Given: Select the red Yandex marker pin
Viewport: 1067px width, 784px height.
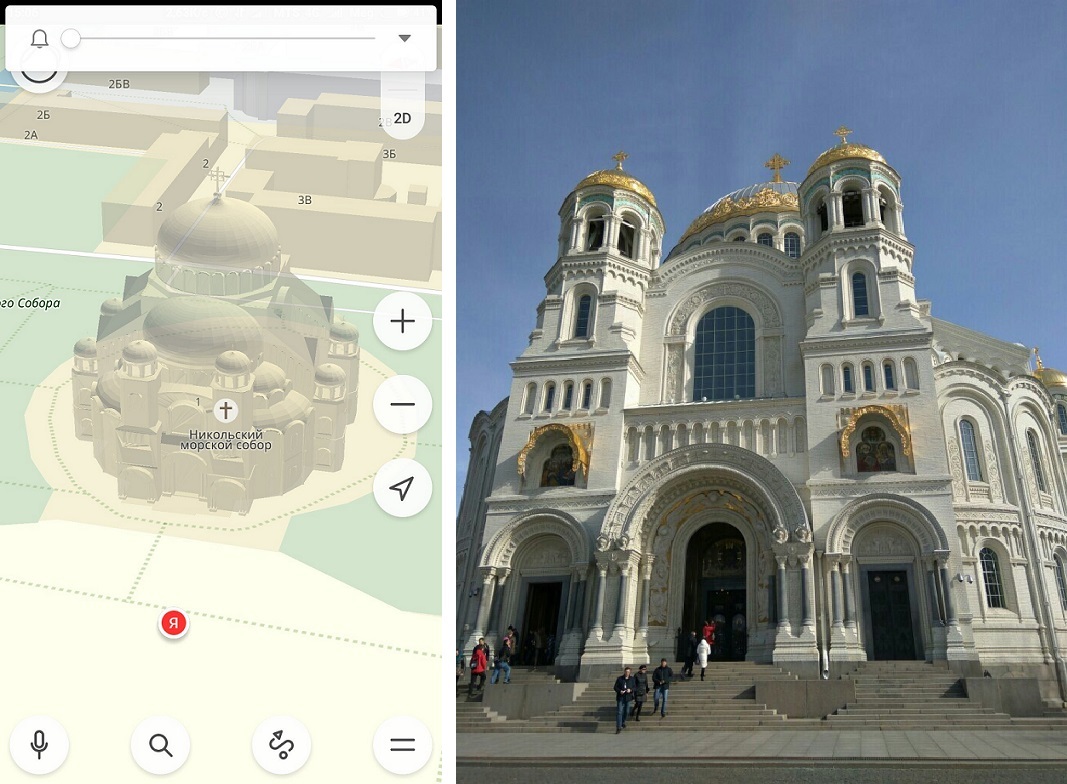Looking at the screenshot, I should [x=174, y=623].
